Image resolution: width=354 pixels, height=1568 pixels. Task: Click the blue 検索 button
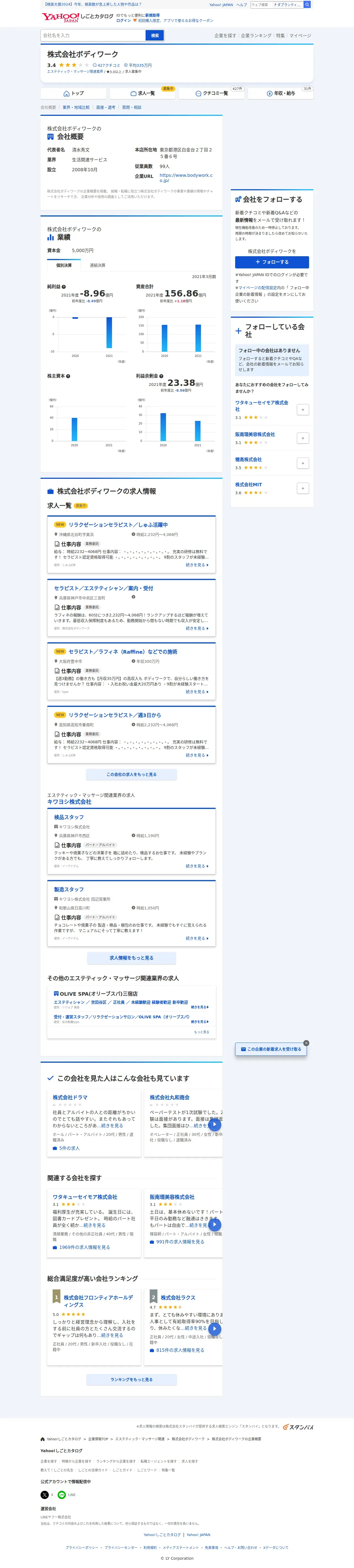coord(155,35)
